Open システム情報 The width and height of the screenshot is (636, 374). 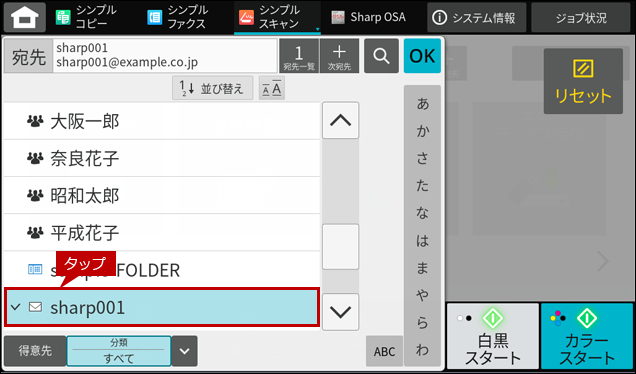tap(476, 17)
